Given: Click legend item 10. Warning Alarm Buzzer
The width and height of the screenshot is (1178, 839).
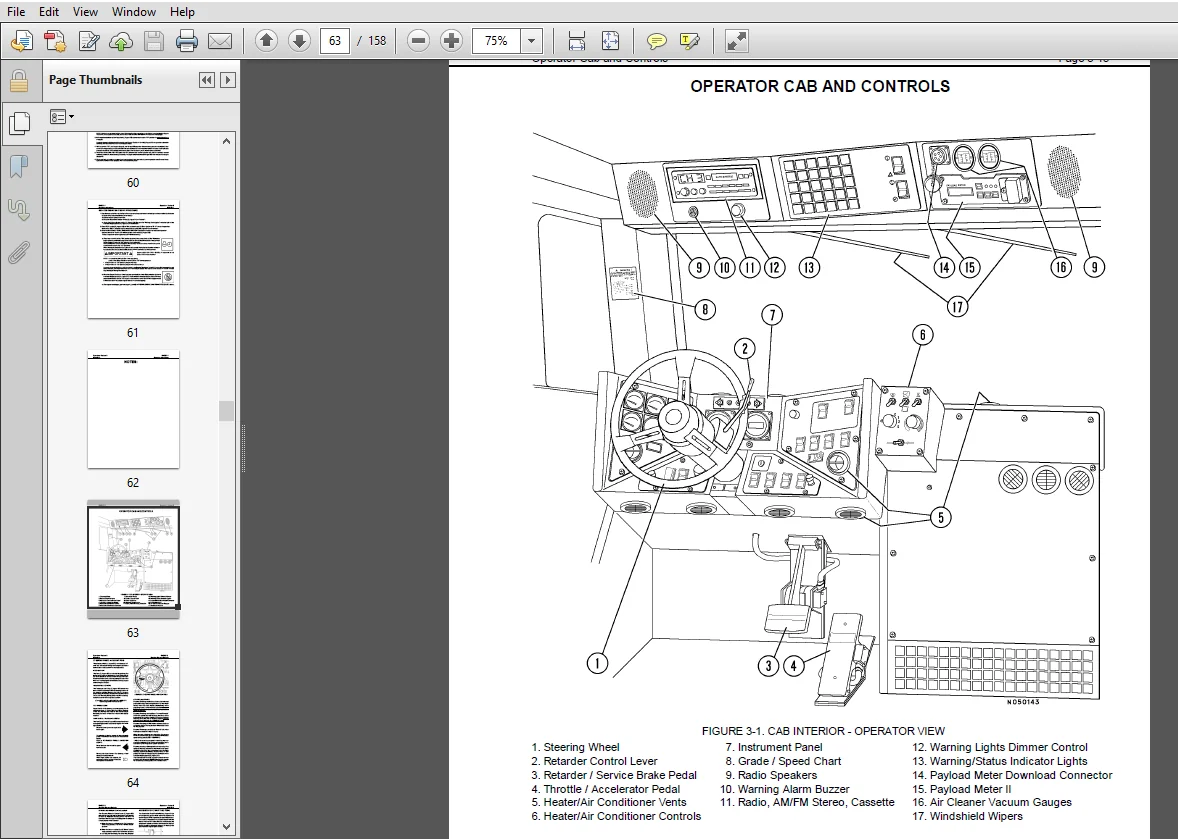Looking at the screenshot, I should pyautogui.click(x=784, y=789).
